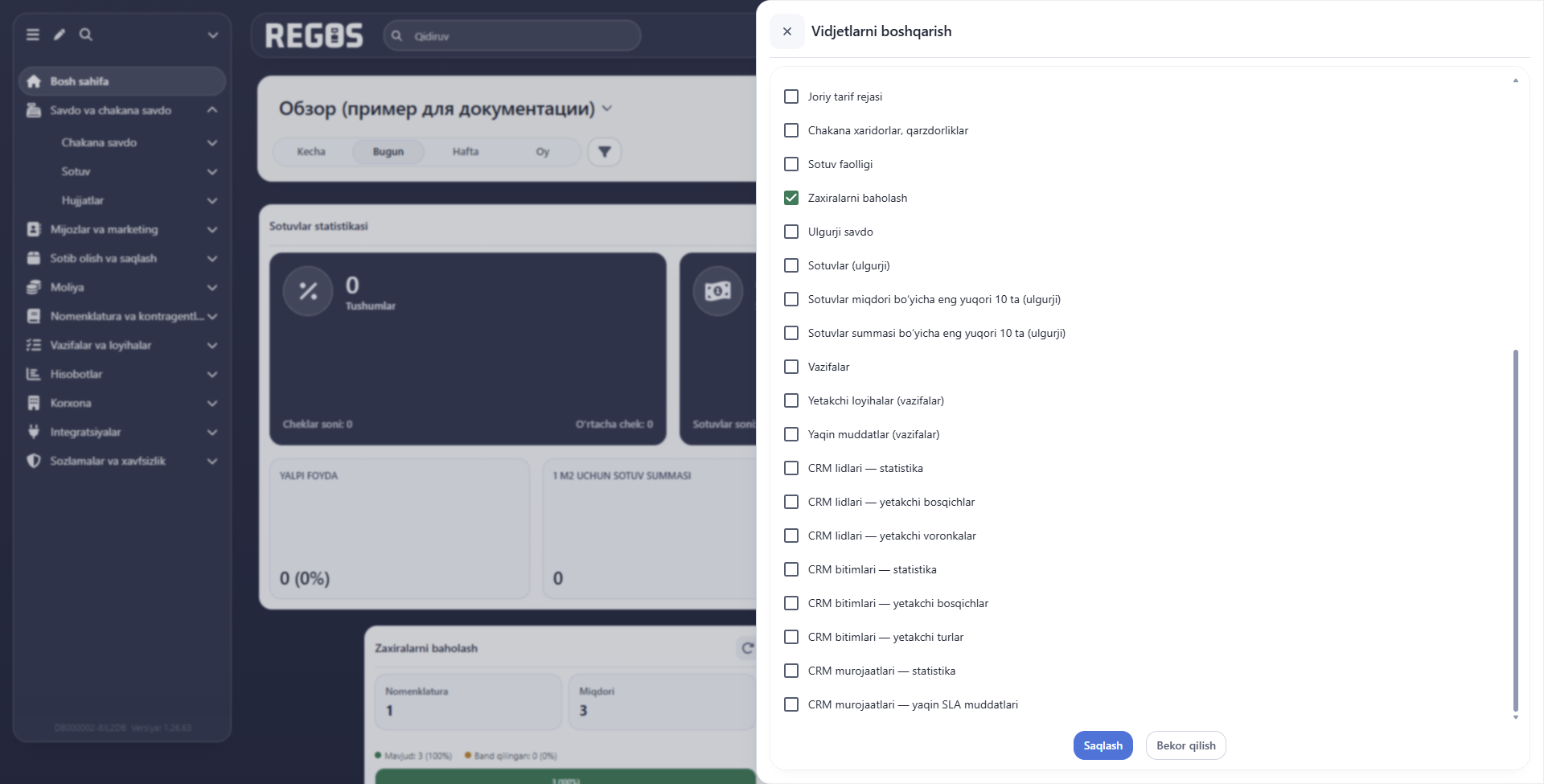Tick CRM murojaatlari — statistika checkbox
This screenshot has width=1544, height=784.
pos(791,671)
